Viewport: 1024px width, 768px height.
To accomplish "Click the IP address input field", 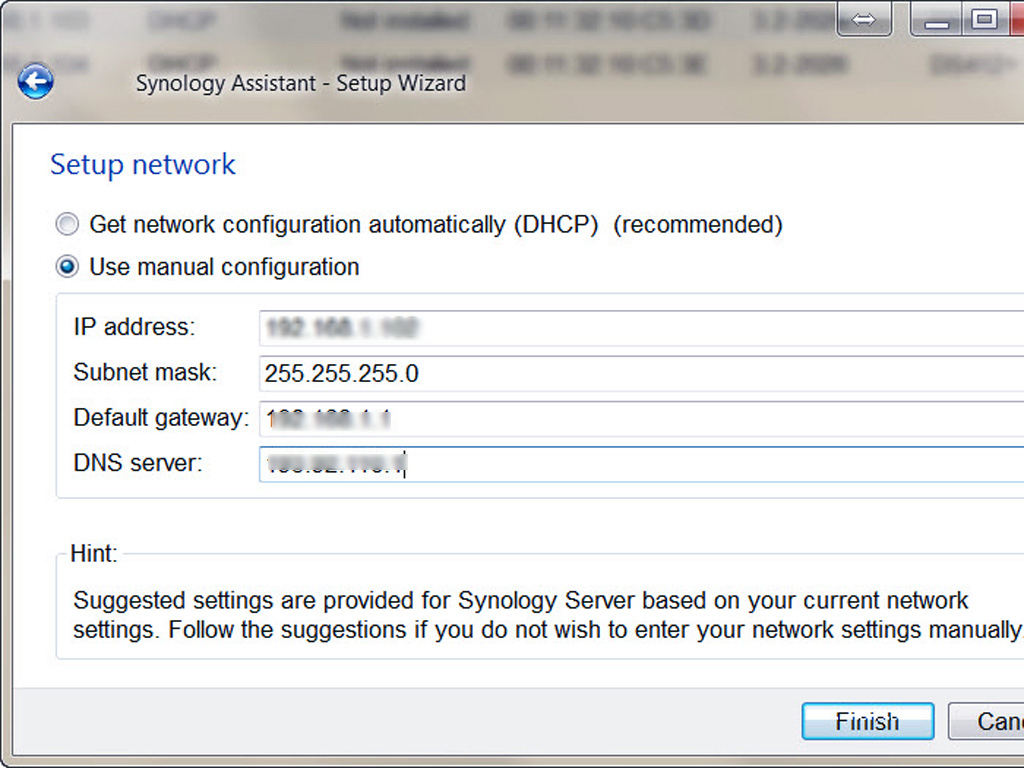I will coord(641,328).
